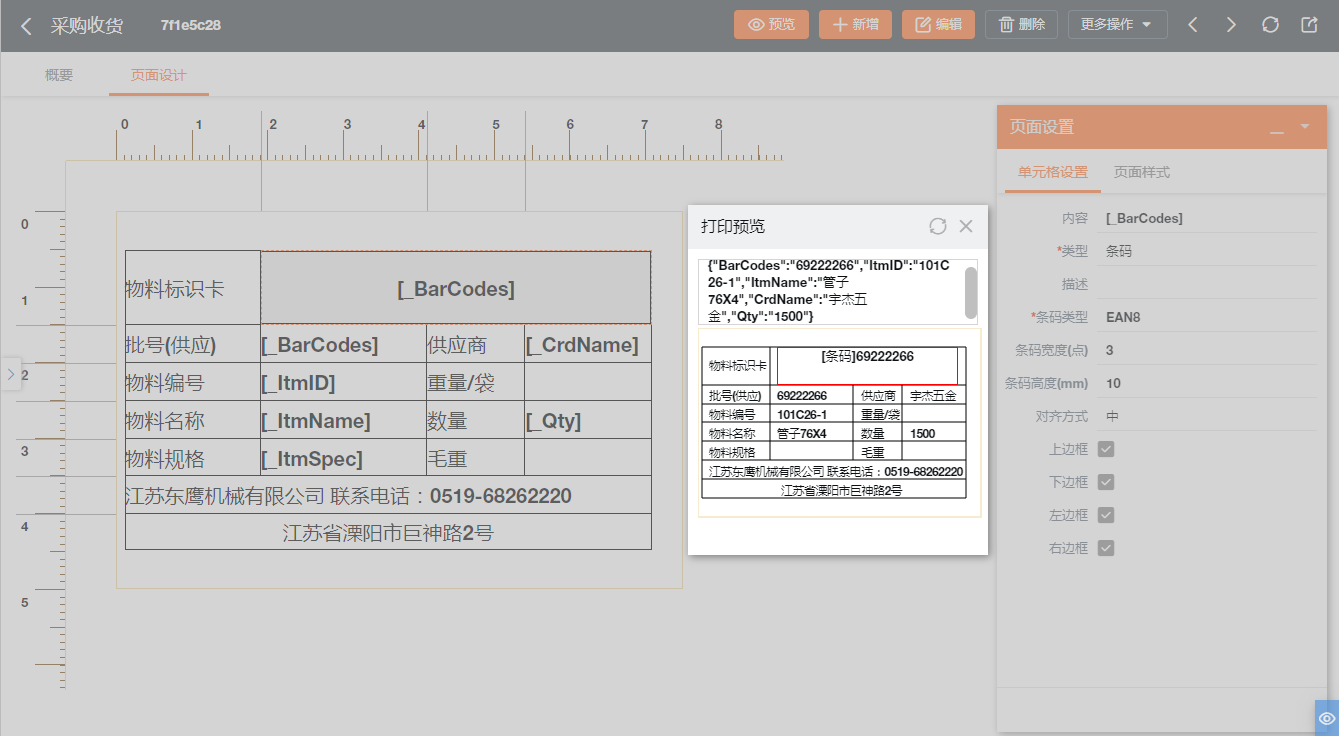Switch to the 页面设计 tab
1339x736 pixels.
pyautogui.click(x=159, y=75)
